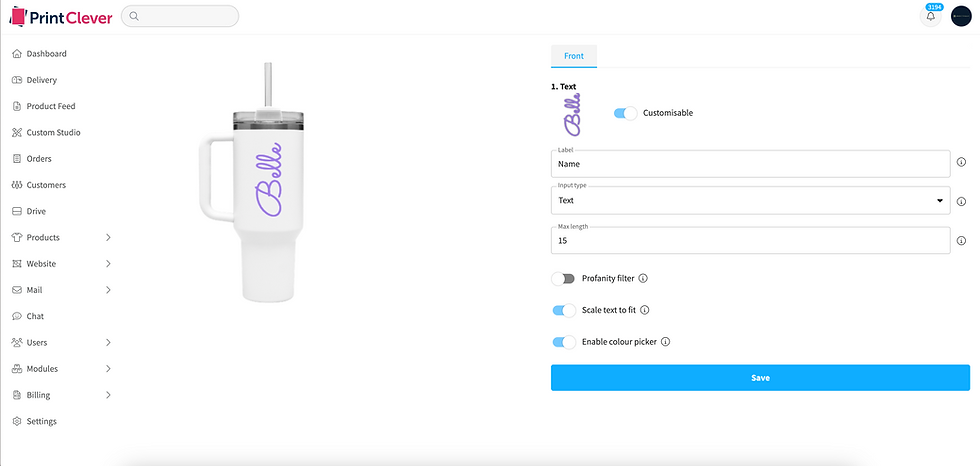Click the Mail envelope icon
Image resolution: width=980 pixels, height=466 pixels.
tap(17, 290)
